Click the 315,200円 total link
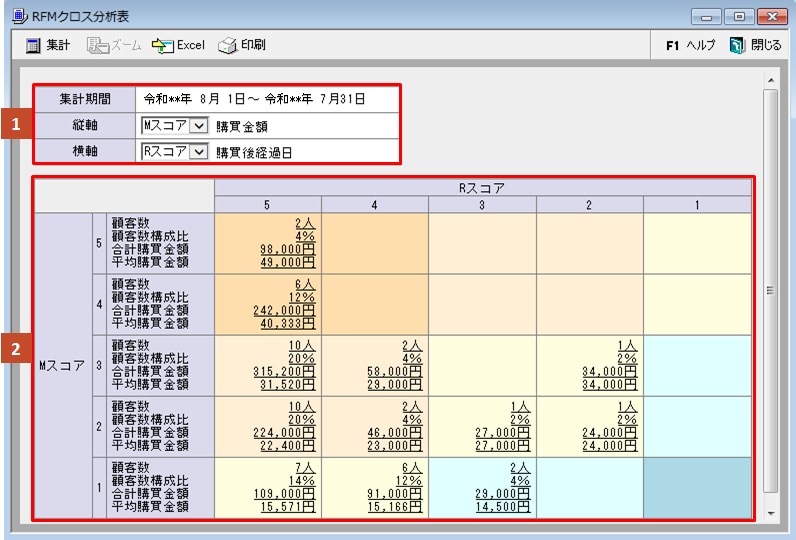Viewport: 796px width, 540px height. pos(284,372)
